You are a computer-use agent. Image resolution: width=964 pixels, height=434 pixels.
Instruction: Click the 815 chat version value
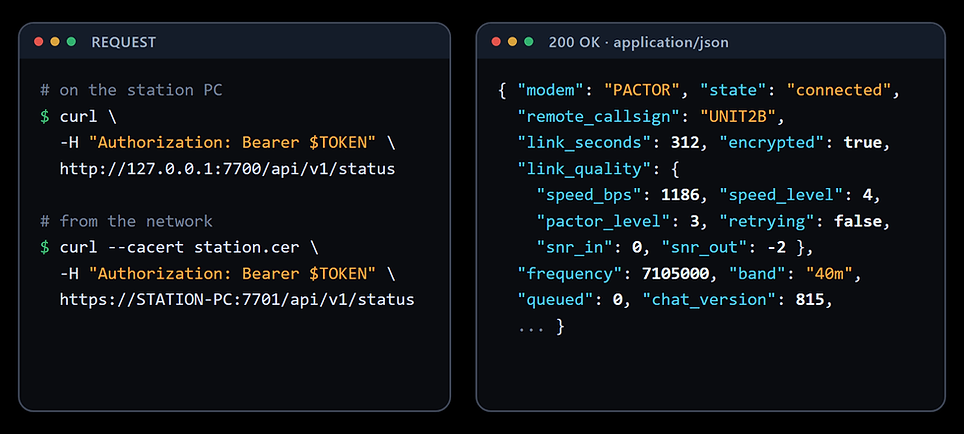810,300
